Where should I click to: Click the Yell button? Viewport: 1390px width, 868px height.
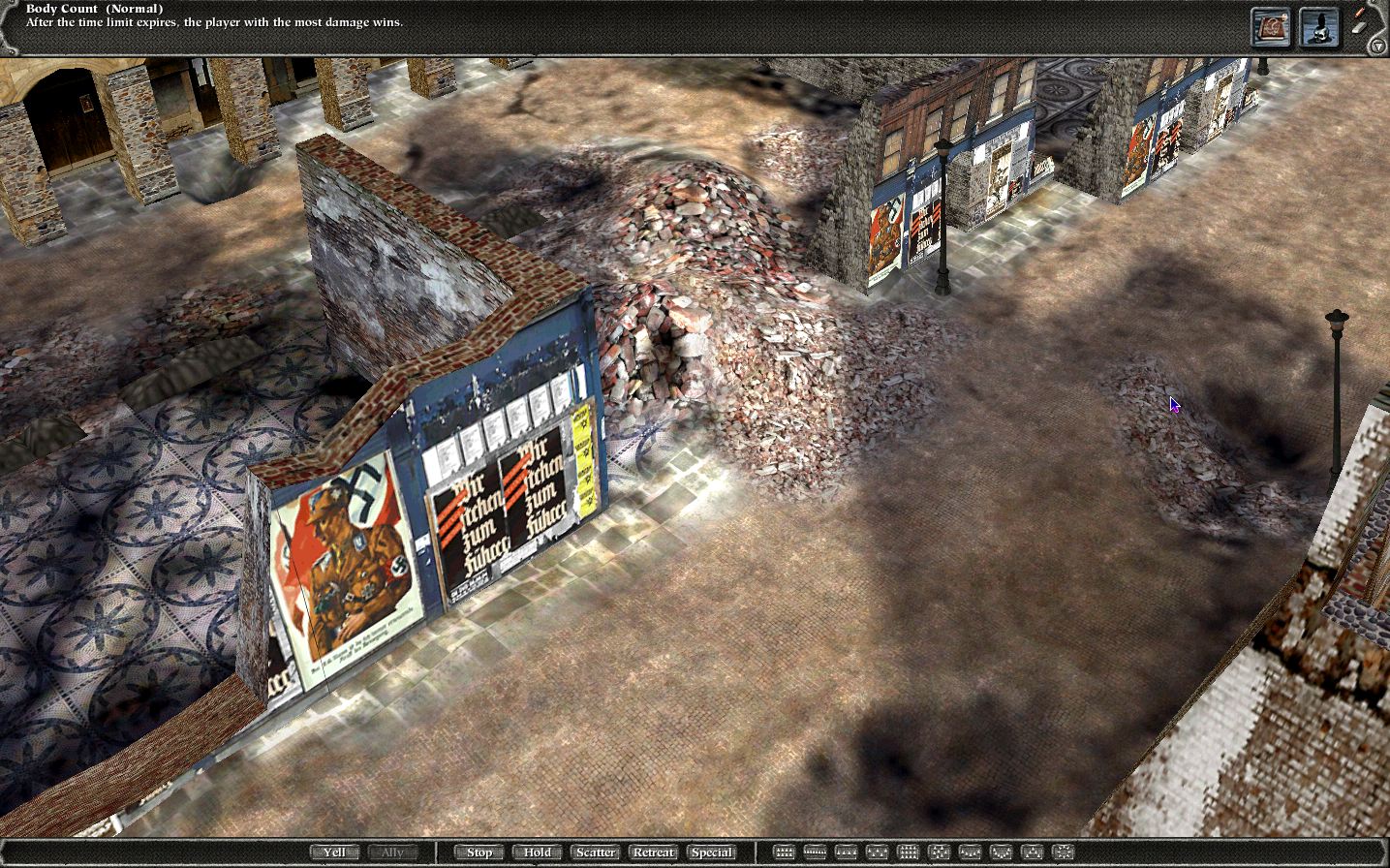click(334, 852)
